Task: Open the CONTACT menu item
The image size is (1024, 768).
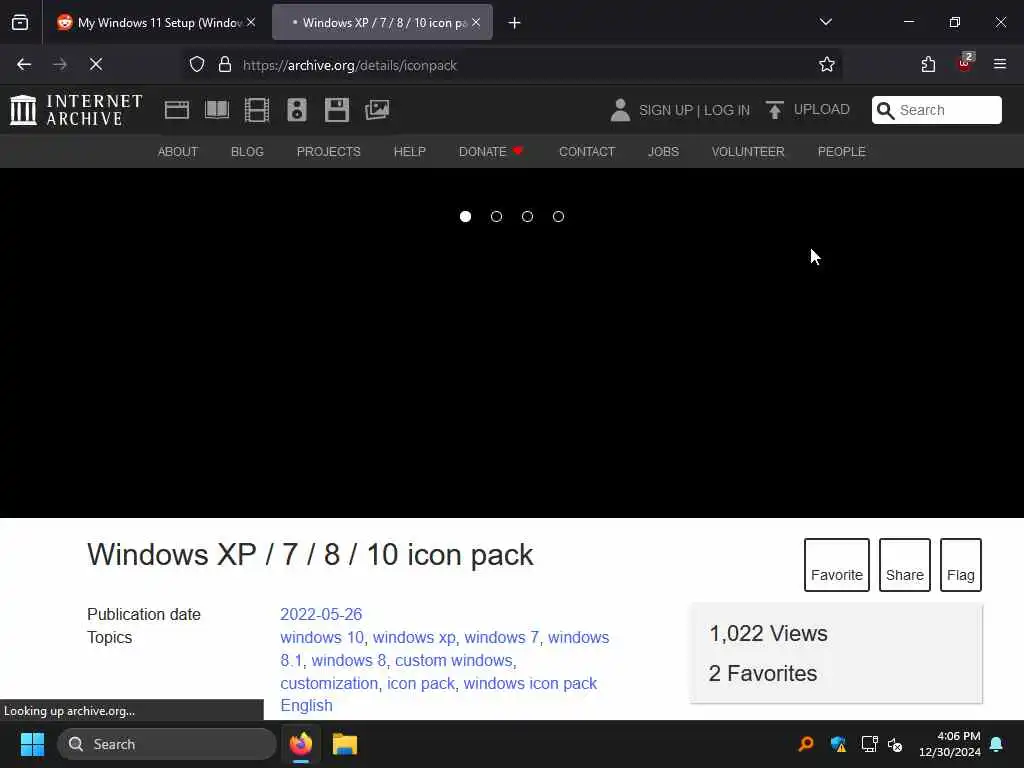Action: click(587, 152)
